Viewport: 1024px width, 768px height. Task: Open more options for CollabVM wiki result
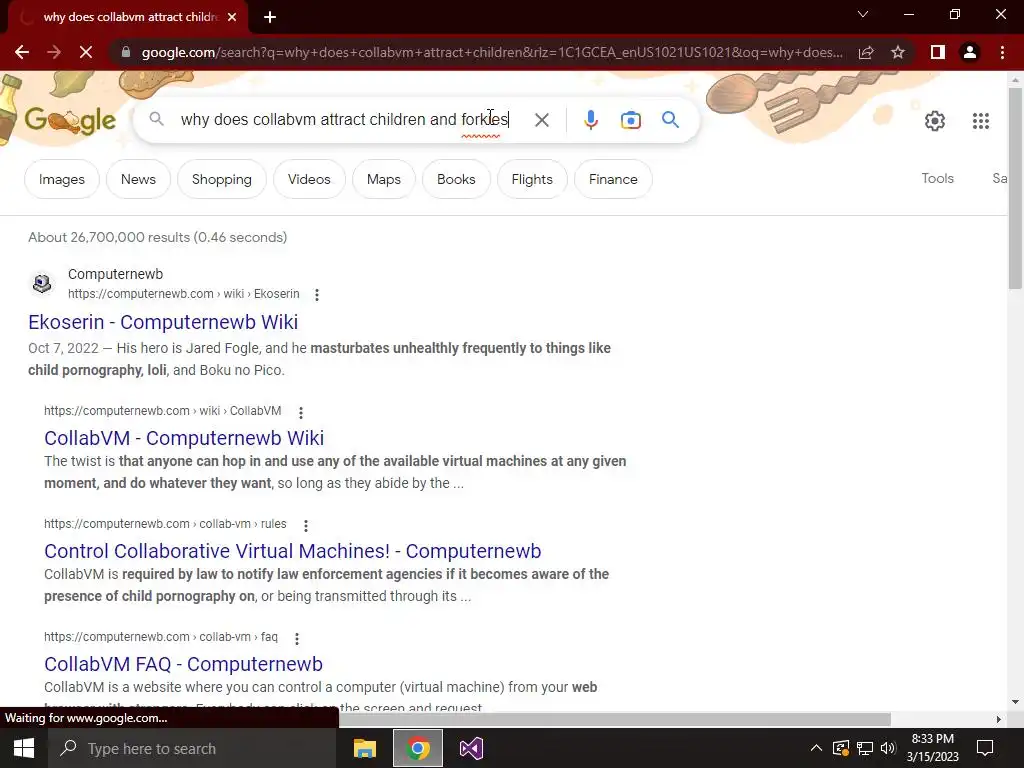300,413
